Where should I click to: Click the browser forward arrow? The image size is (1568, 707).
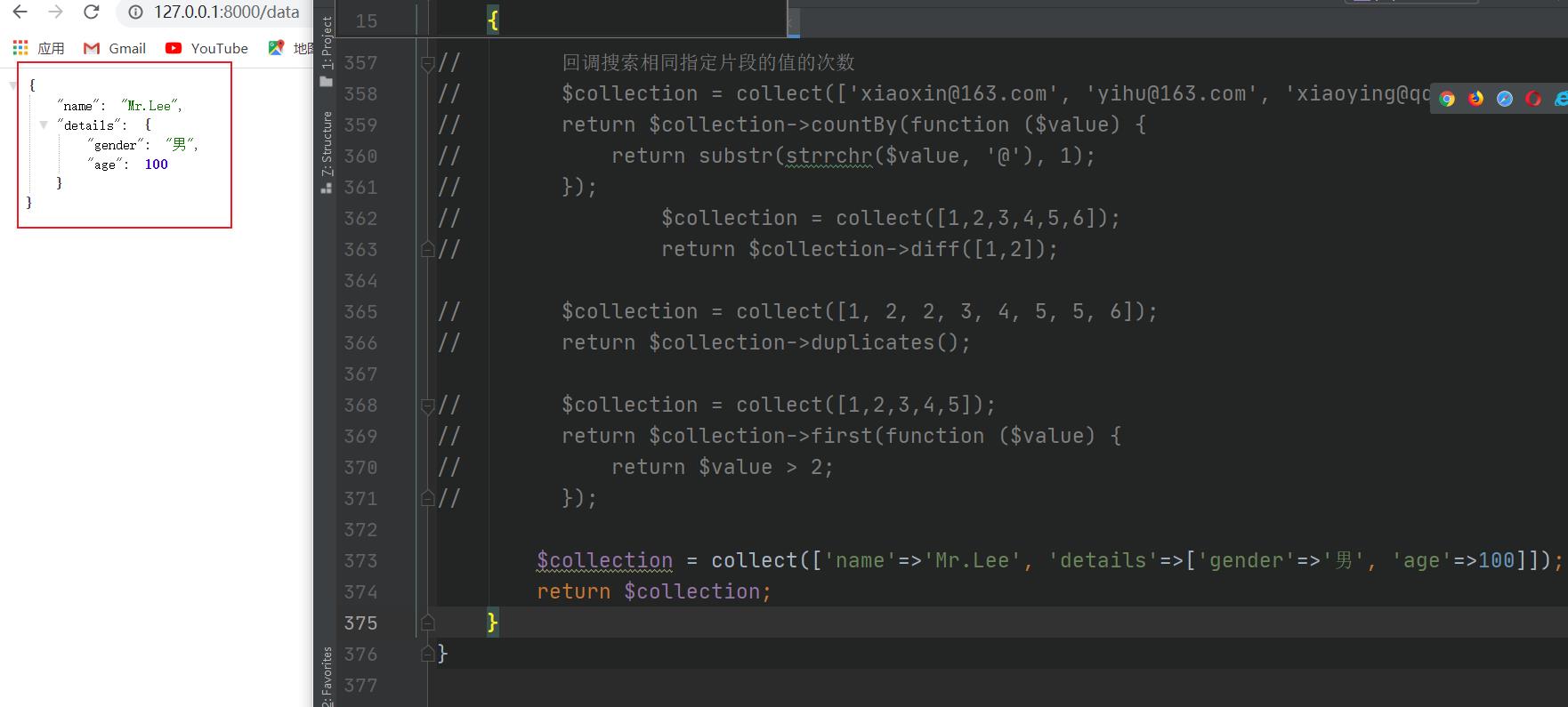[x=55, y=12]
